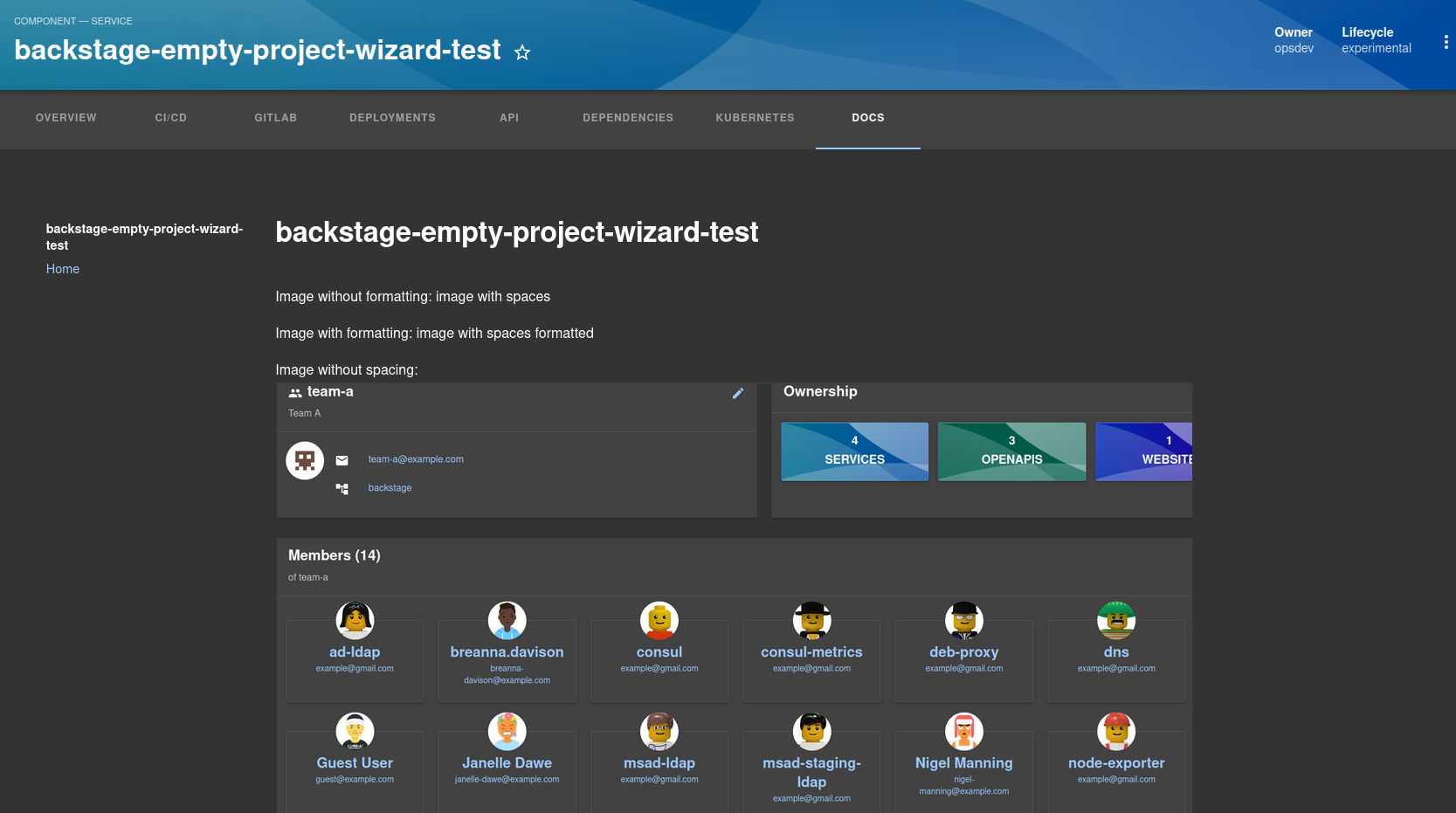Click the 3 OPENAPIS ownership tile
Image resolution: width=1456 pixels, height=813 pixels.
(1011, 451)
